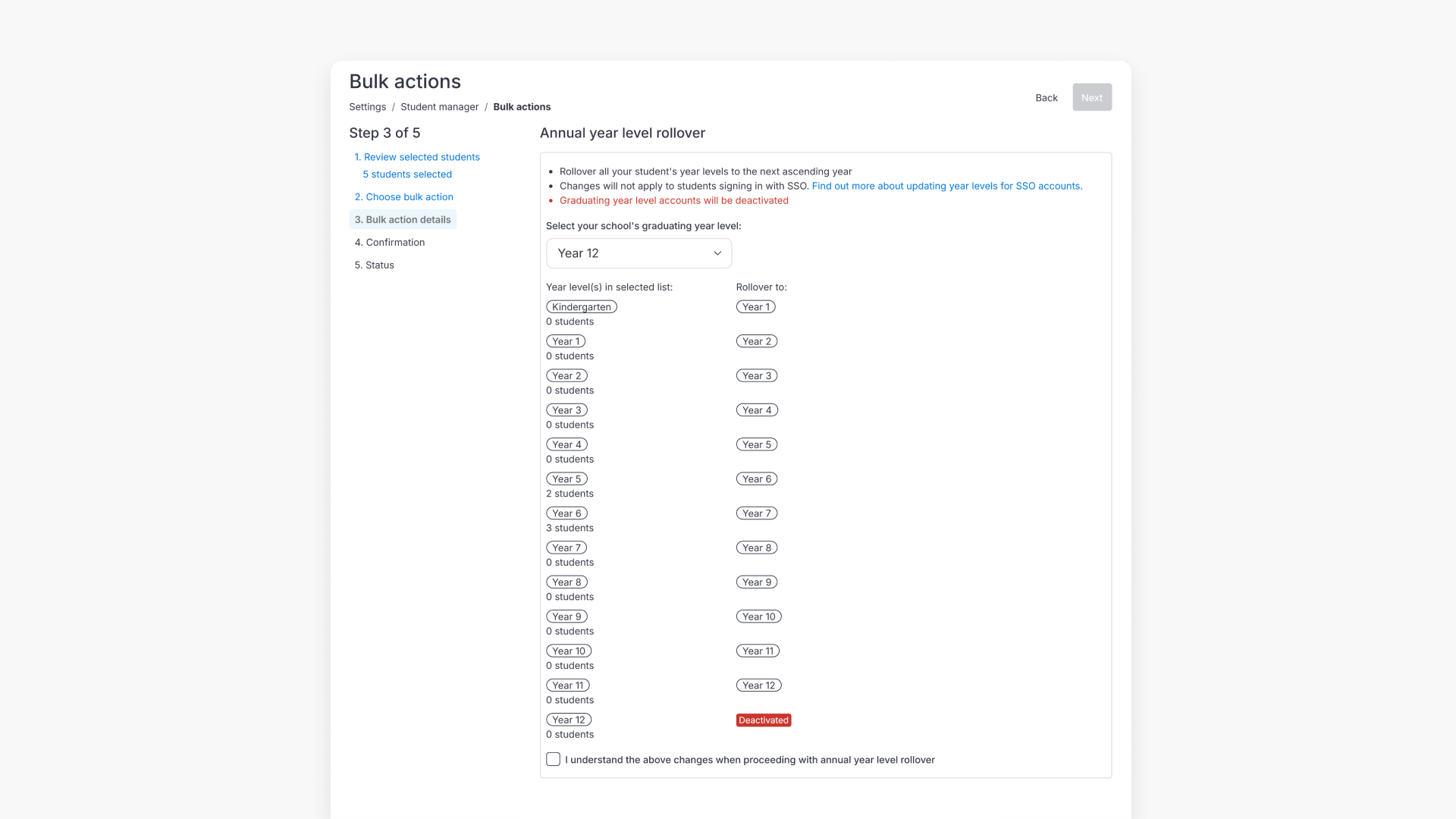Viewport: 1456px width, 819px height.
Task: Tick the annual rollover understanding checkbox
Action: click(x=554, y=759)
